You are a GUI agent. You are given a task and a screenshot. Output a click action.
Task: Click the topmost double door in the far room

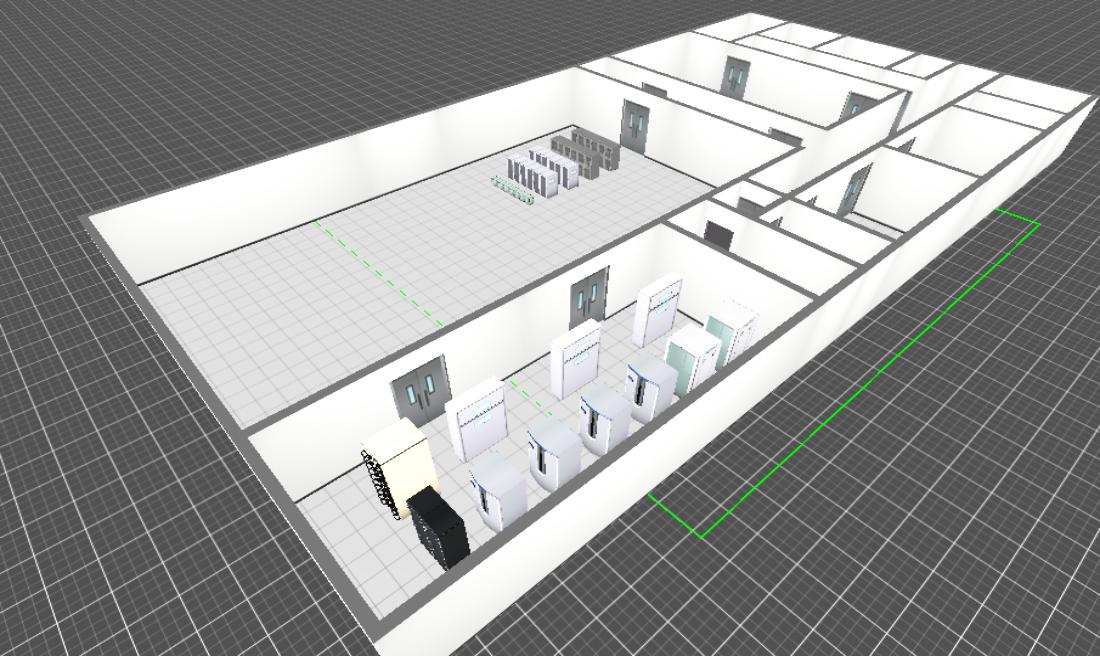click(736, 76)
